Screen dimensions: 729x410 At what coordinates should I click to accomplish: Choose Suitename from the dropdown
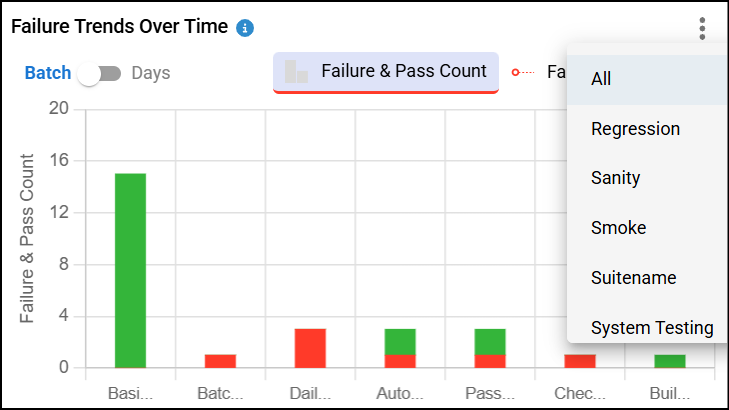633,277
